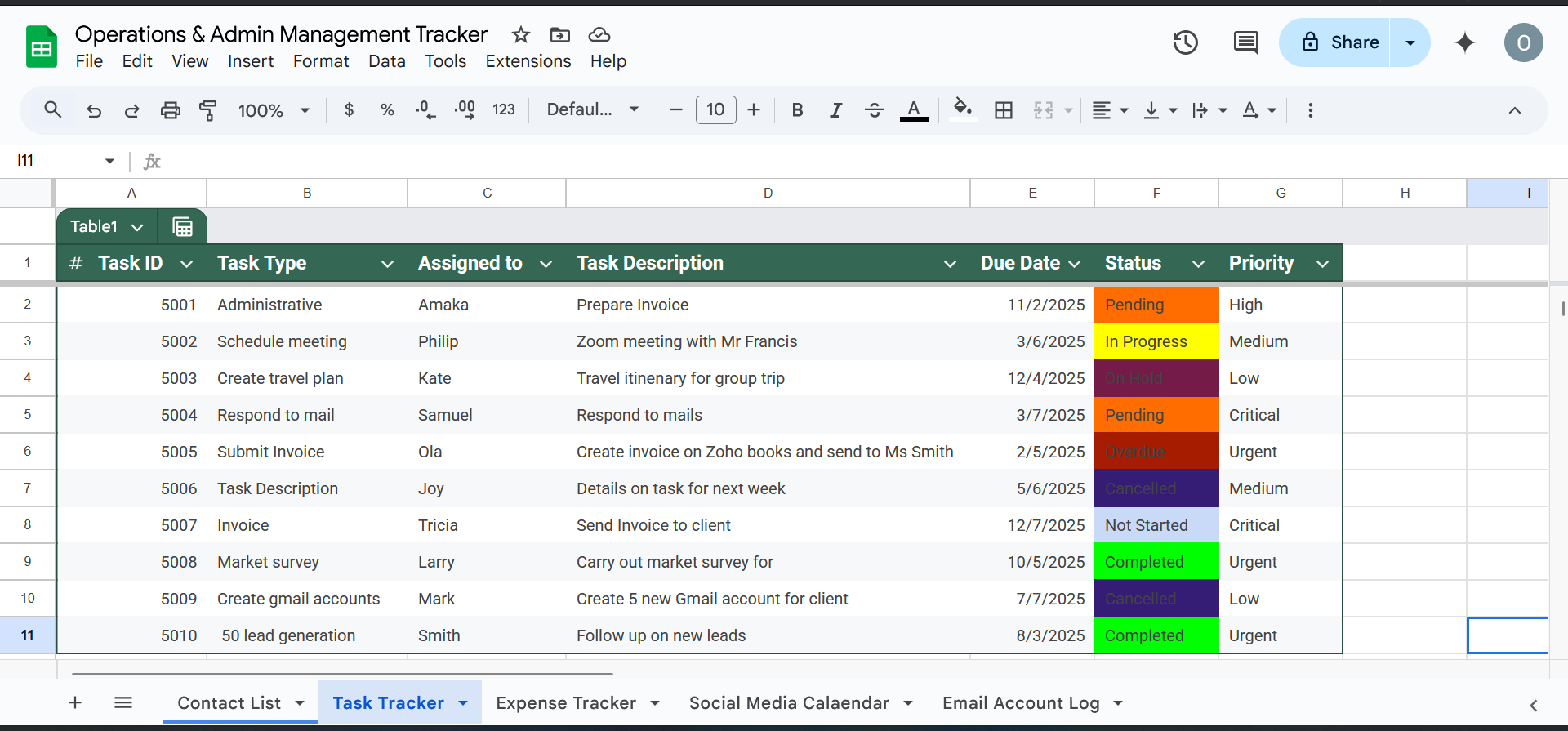Open the File menu
The width and height of the screenshot is (1568, 731).
point(89,61)
